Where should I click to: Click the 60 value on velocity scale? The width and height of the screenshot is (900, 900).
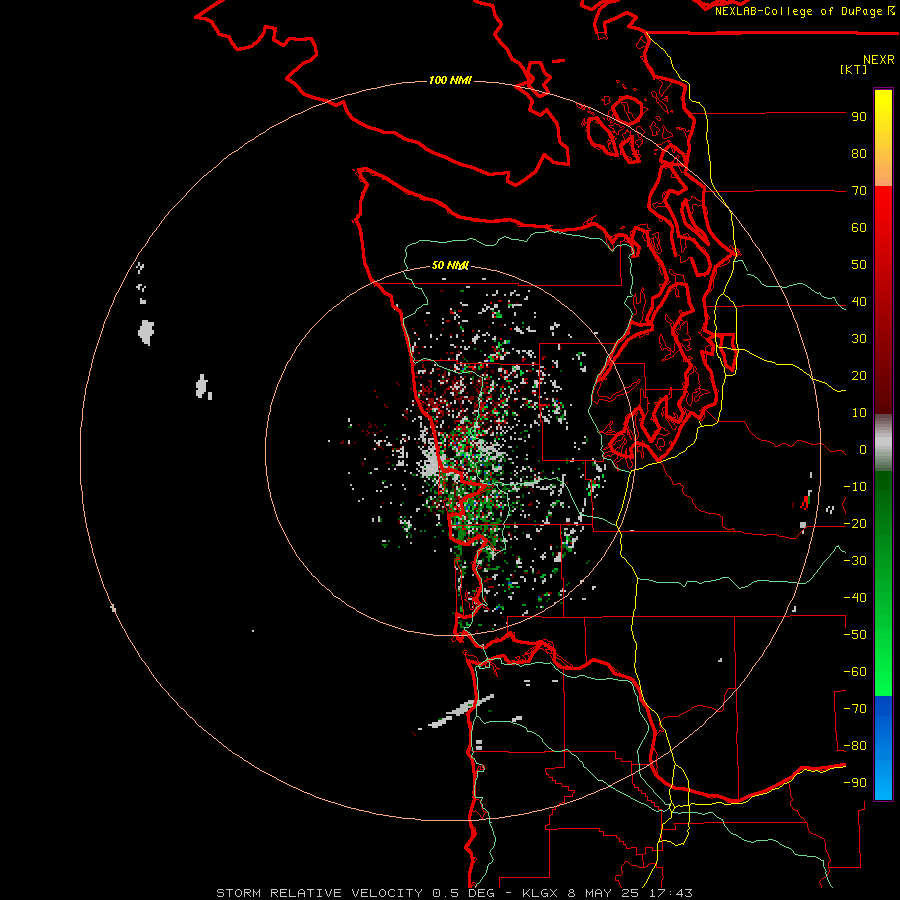point(859,227)
